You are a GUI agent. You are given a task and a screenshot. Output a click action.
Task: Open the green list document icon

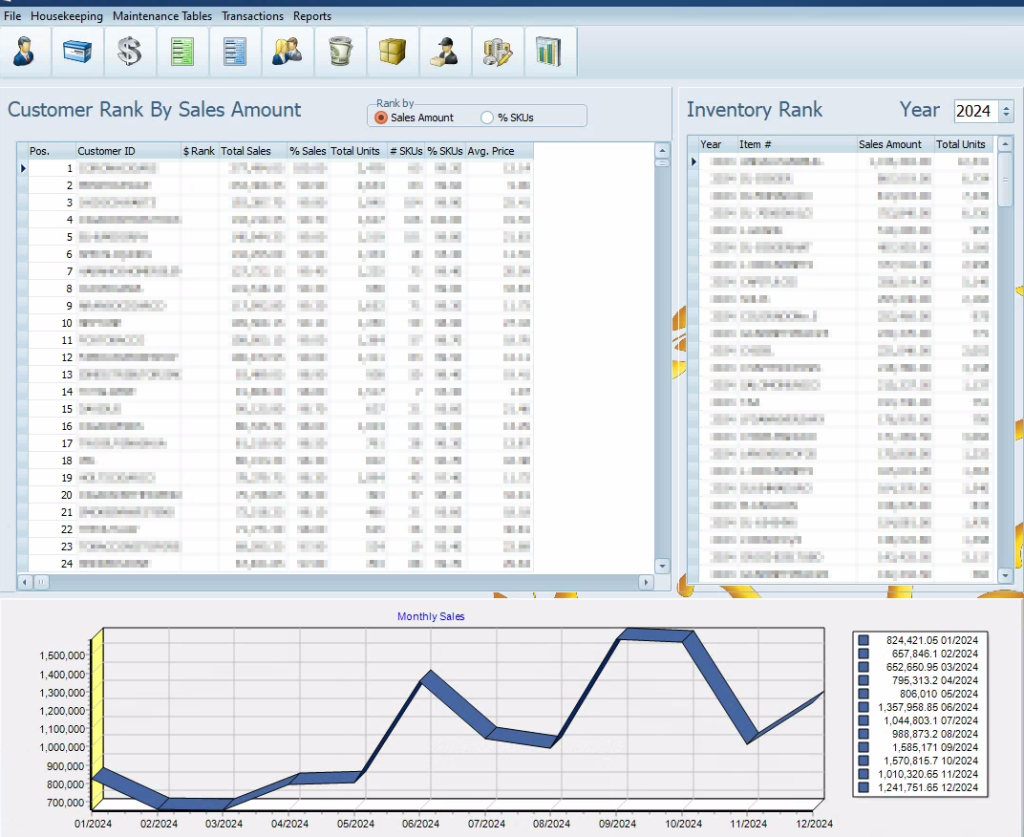tap(182, 51)
